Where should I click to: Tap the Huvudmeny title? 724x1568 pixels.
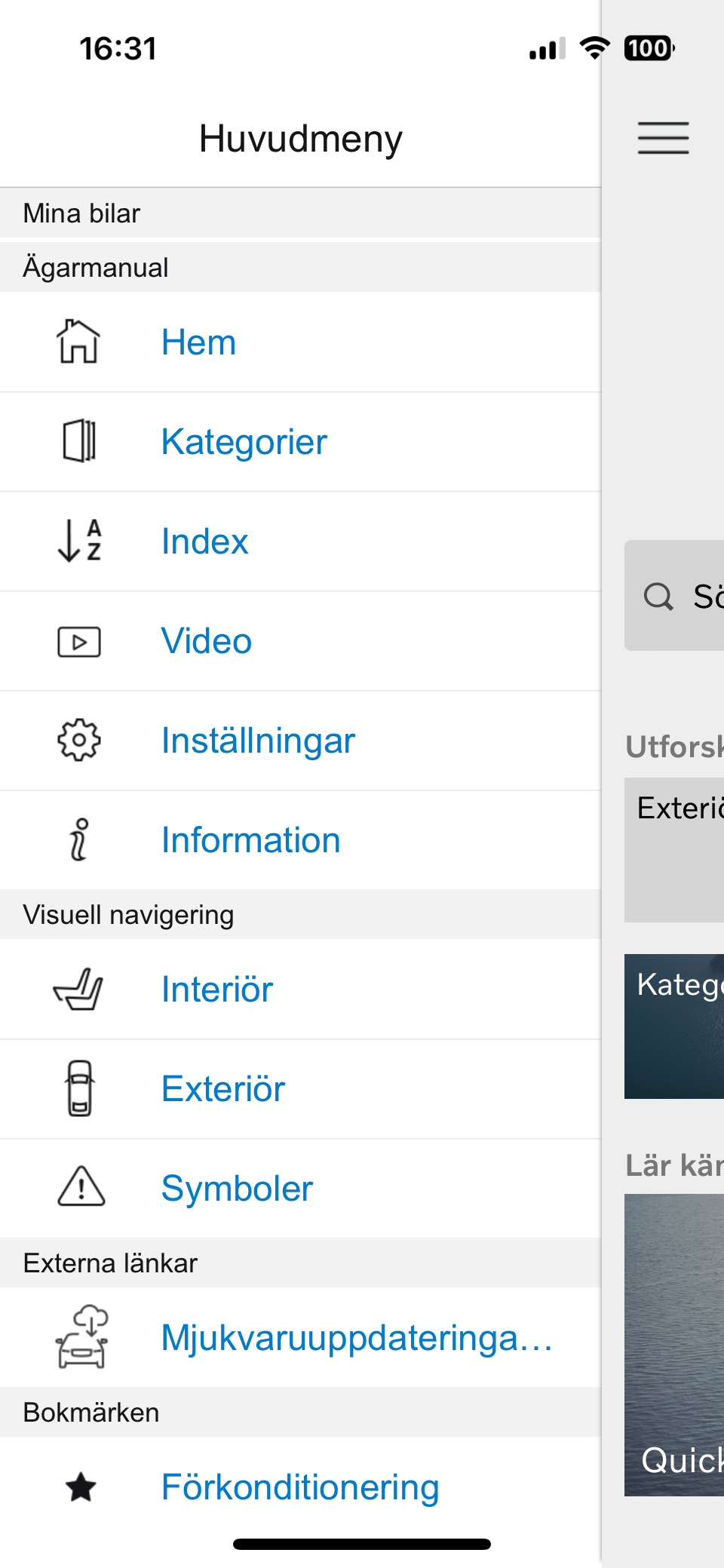tap(301, 139)
